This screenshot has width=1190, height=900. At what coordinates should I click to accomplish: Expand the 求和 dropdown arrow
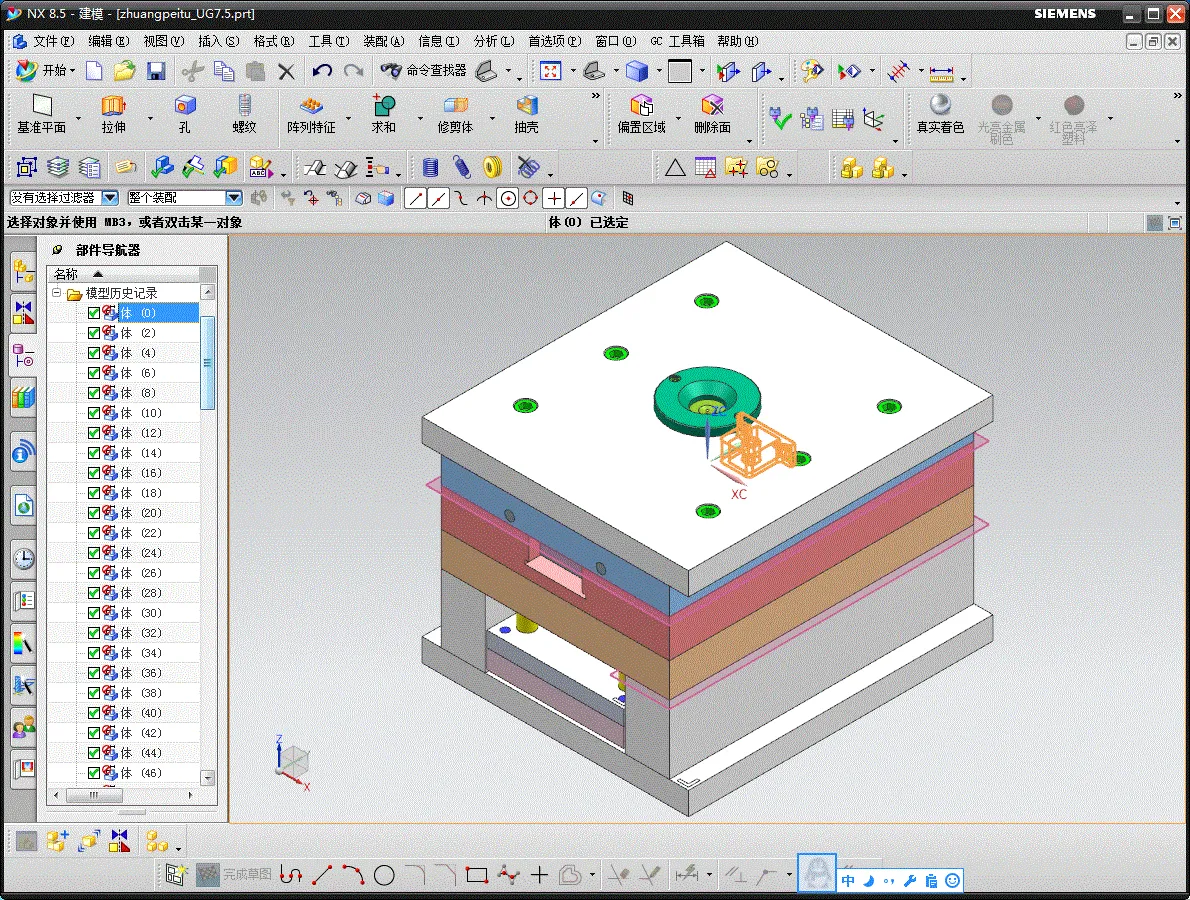(420, 118)
